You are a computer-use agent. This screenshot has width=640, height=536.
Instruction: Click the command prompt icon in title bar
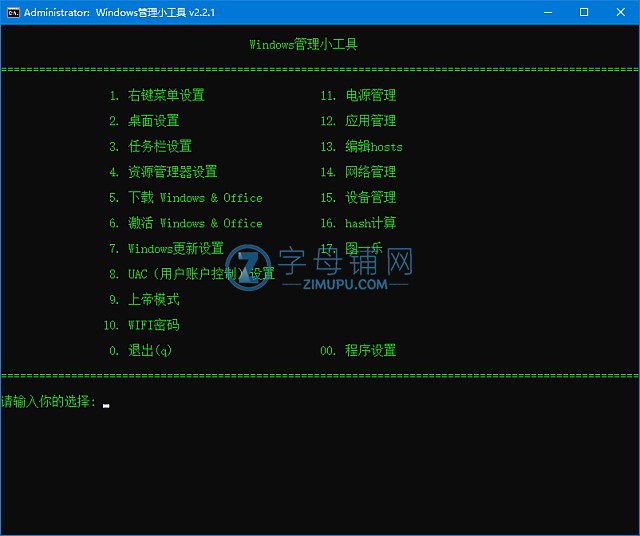pos(11,12)
